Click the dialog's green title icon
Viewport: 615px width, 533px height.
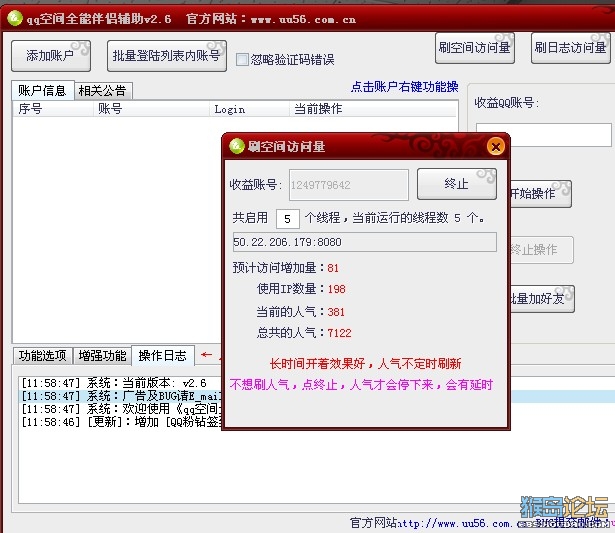coord(237,146)
